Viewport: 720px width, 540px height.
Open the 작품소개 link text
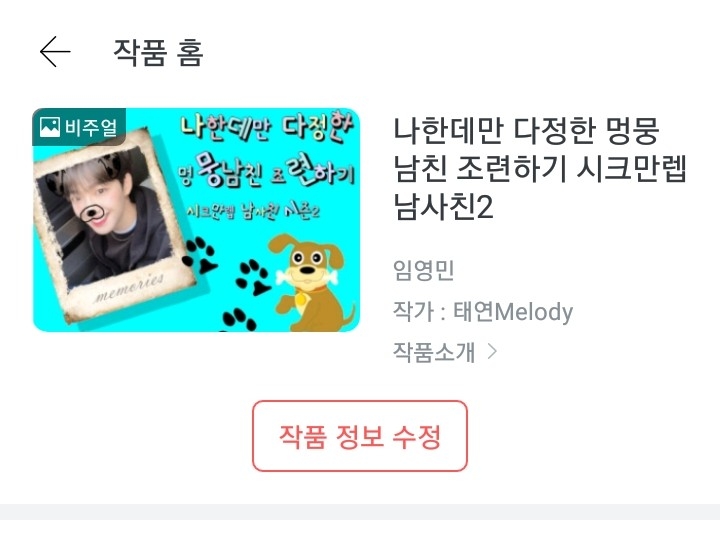click(433, 352)
